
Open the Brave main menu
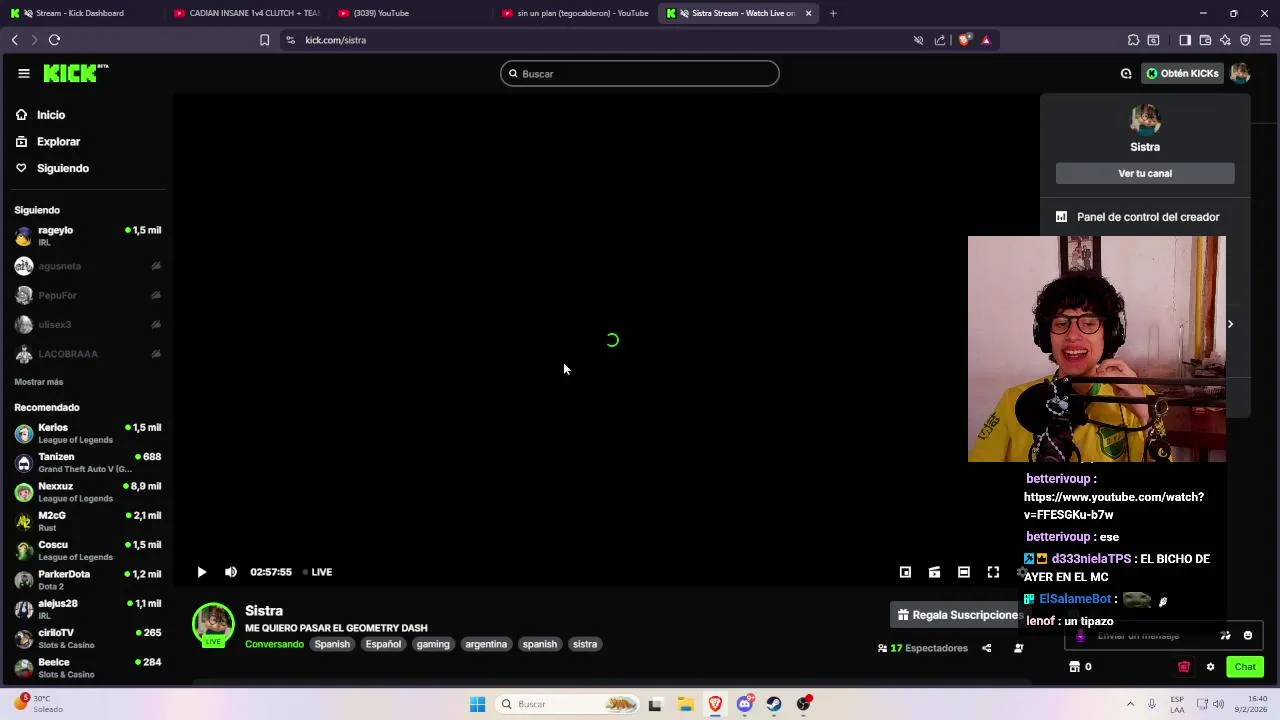click(1265, 40)
